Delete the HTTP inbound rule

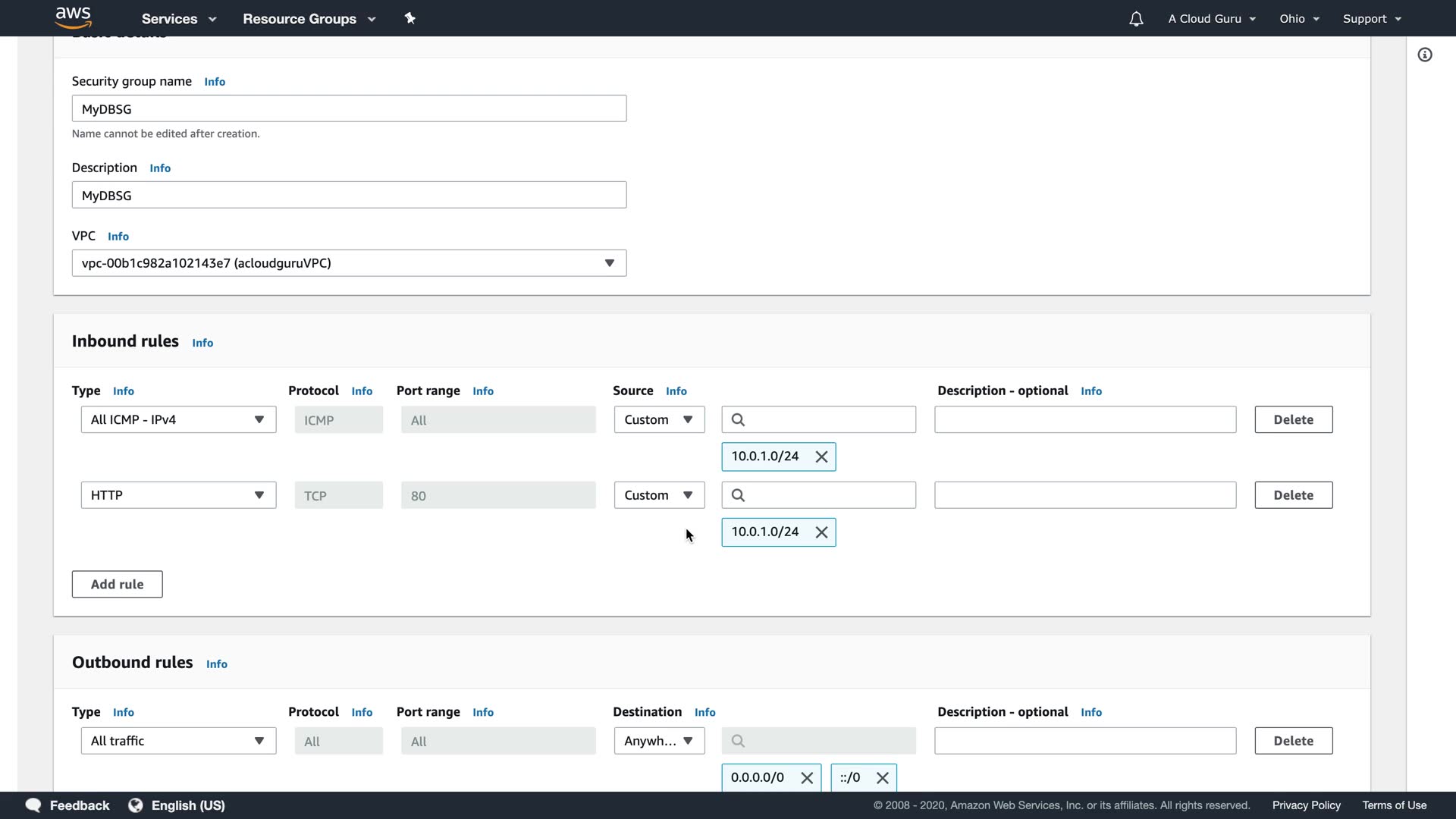click(1293, 495)
